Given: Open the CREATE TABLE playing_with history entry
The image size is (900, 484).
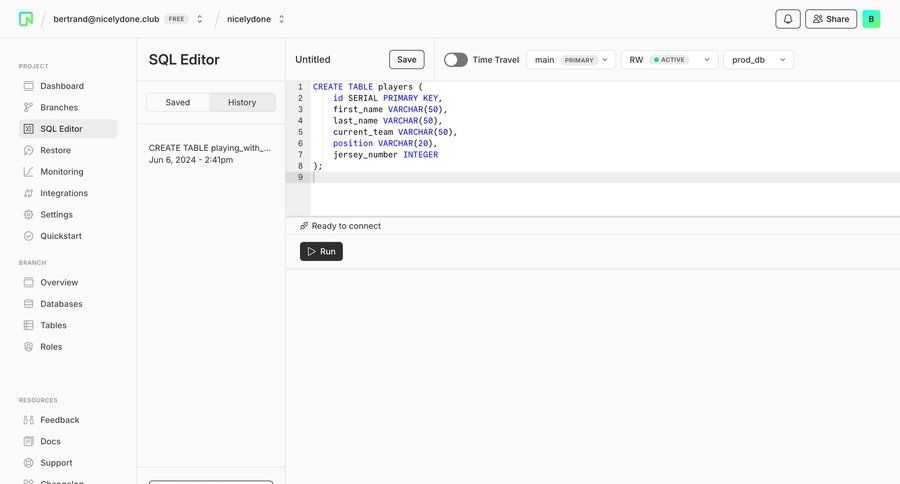Looking at the screenshot, I should [210, 154].
